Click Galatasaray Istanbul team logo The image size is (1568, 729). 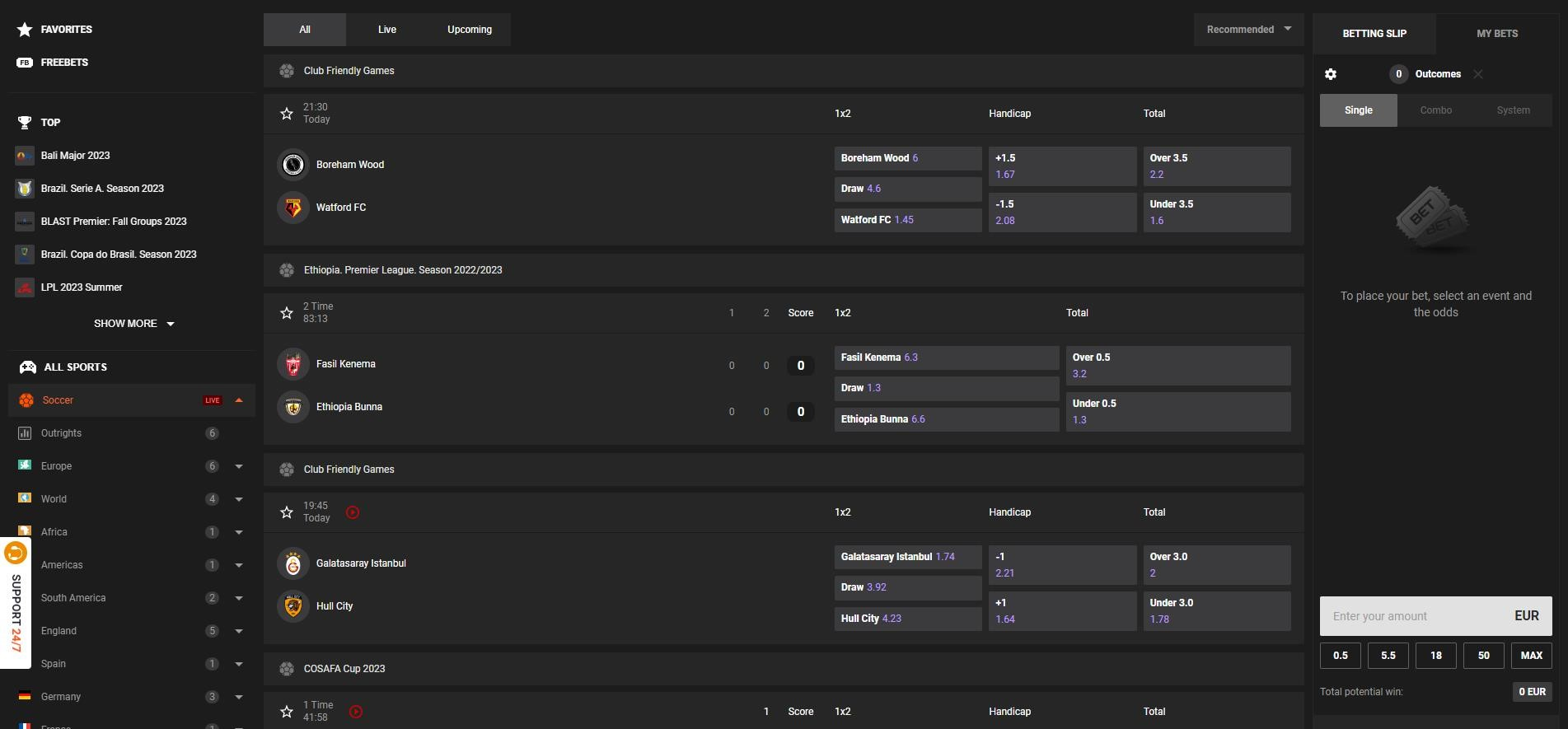point(293,563)
